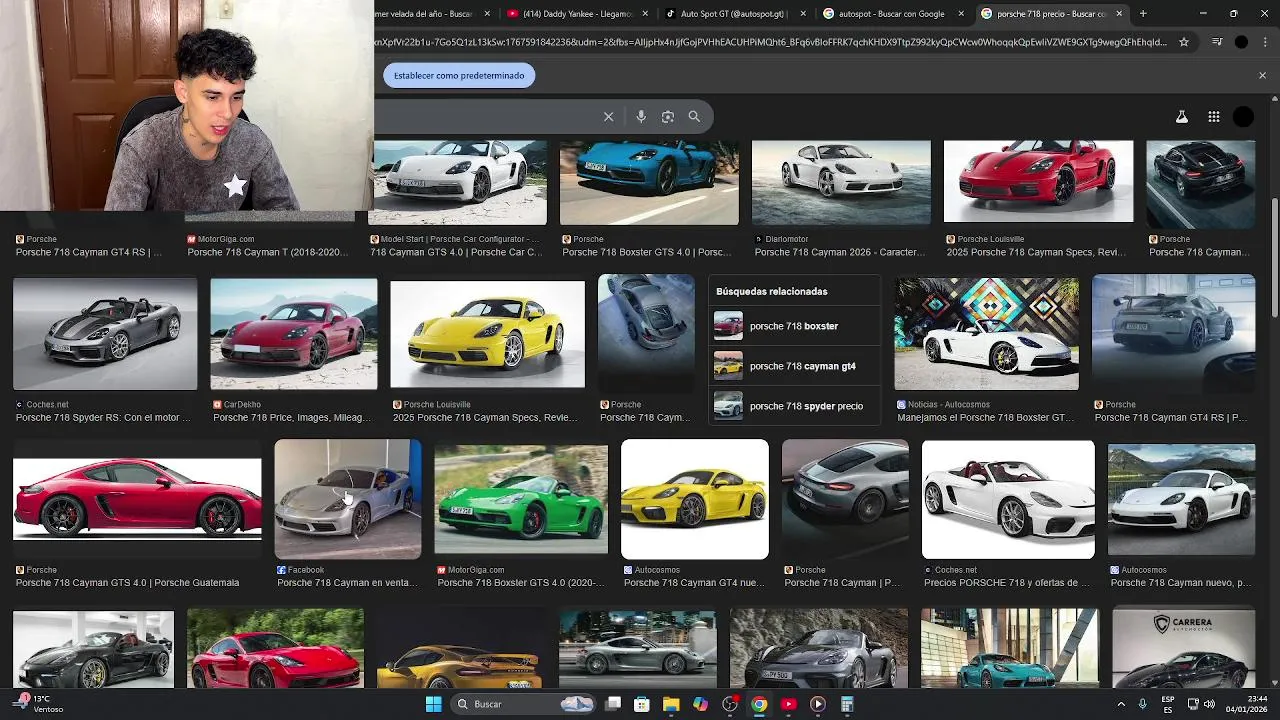Close the Auto Spot GT tab
Screen dimensions: 1280x720
point(803,14)
